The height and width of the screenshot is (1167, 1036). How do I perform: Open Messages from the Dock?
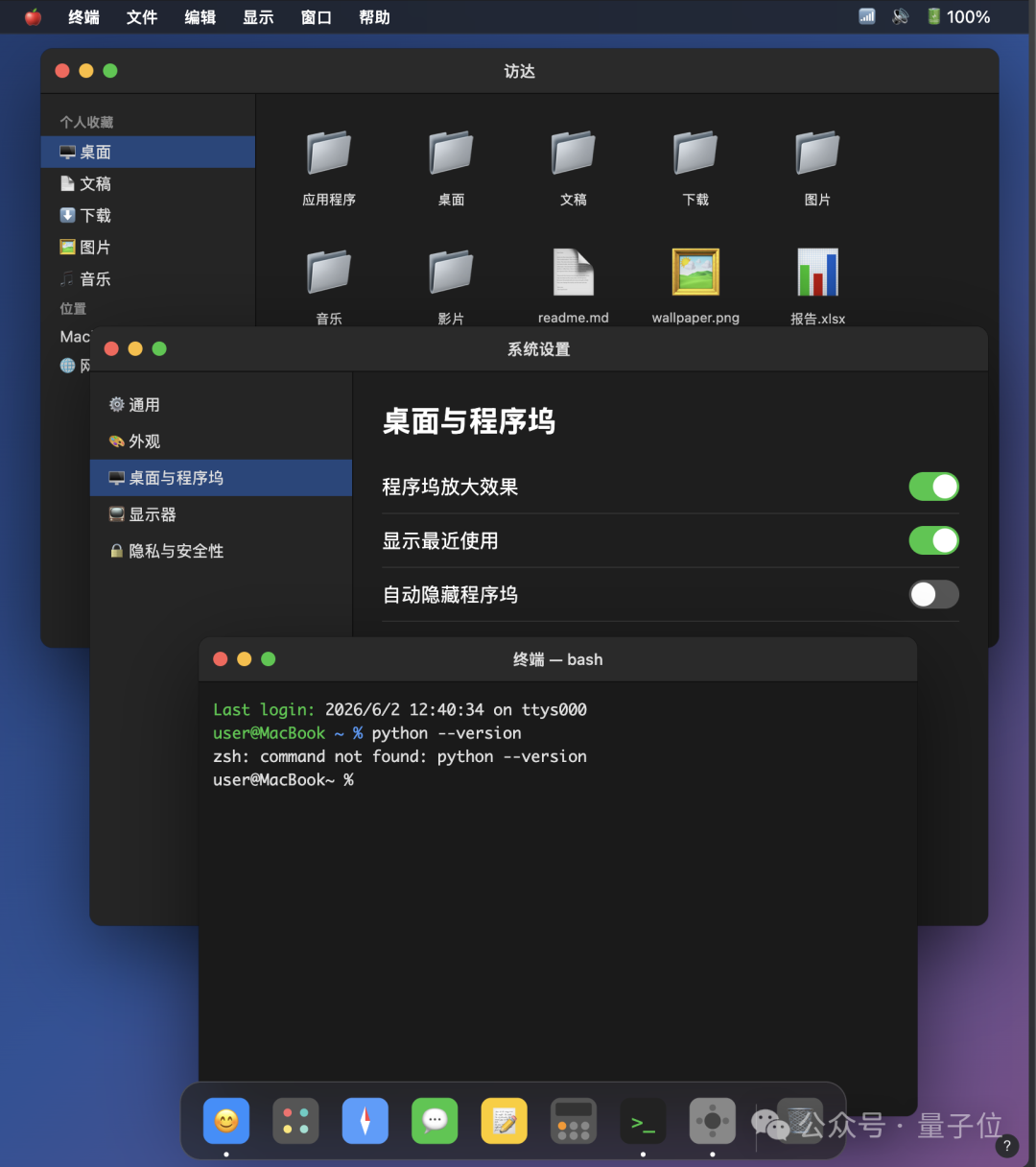pos(435,1121)
